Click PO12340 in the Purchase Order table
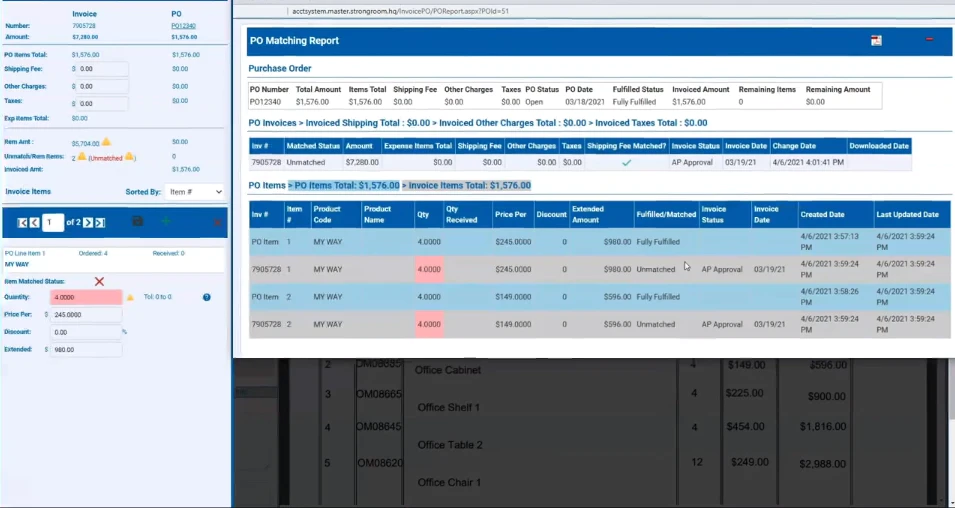The image size is (955, 508). pos(266,102)
